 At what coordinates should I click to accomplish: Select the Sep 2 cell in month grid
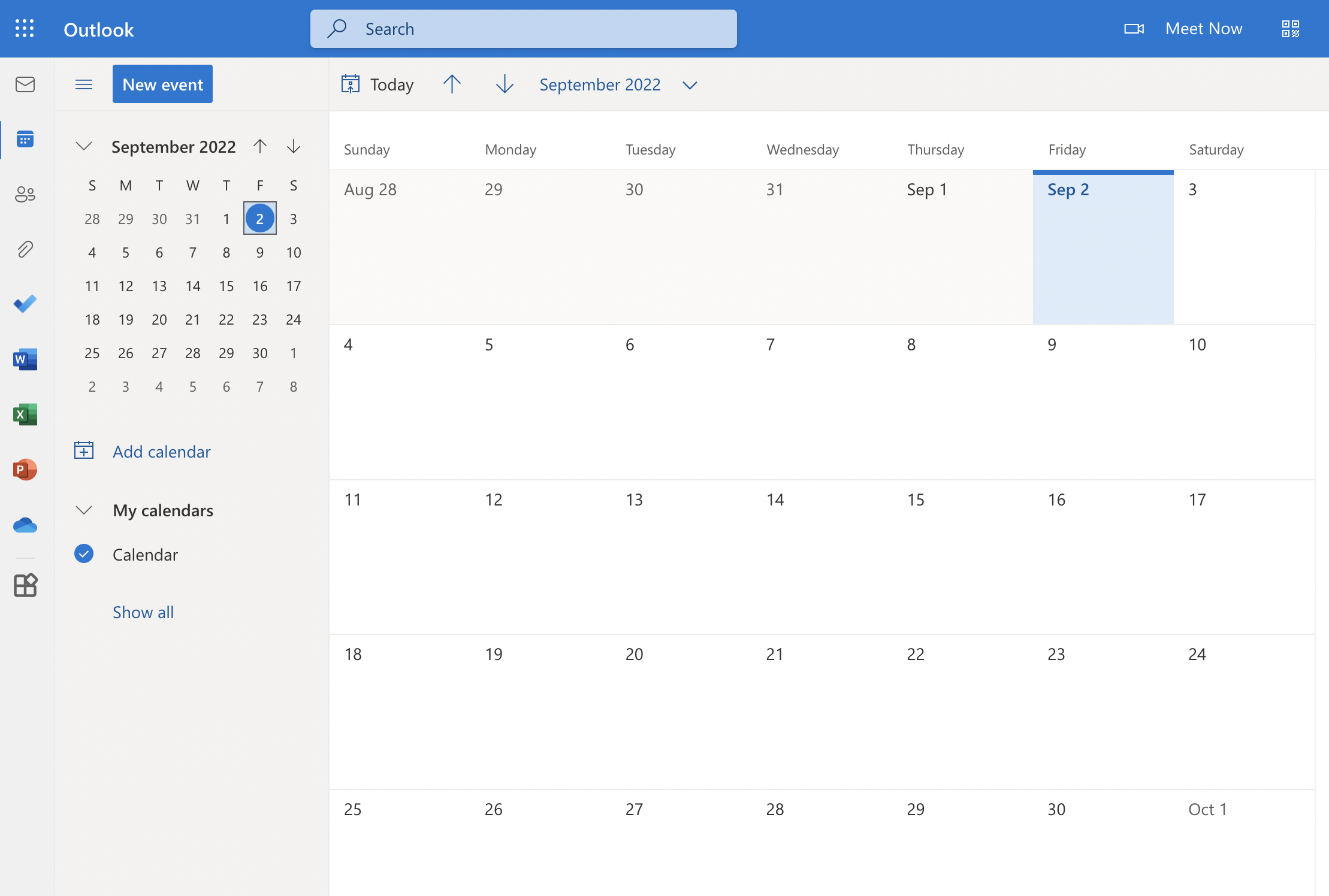[1103, 247]
